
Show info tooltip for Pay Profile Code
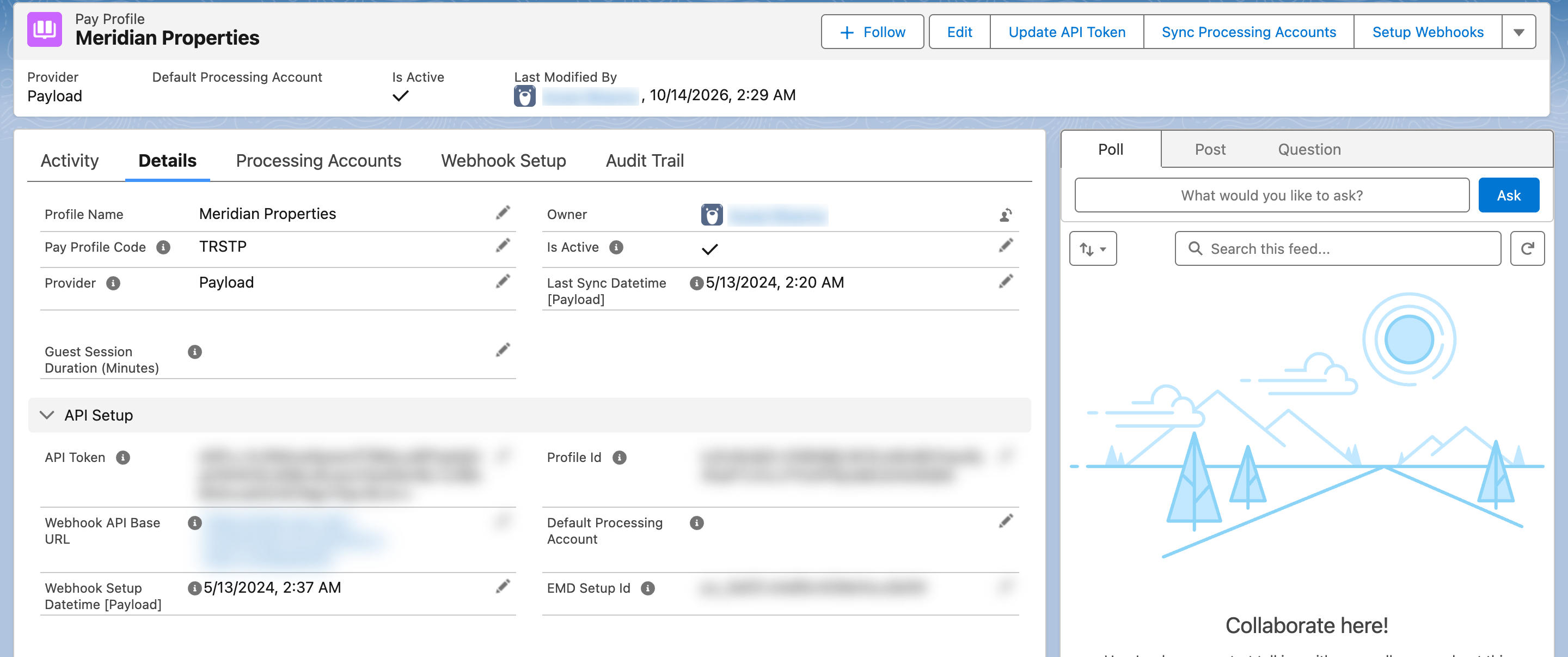[x=163, y=247]
